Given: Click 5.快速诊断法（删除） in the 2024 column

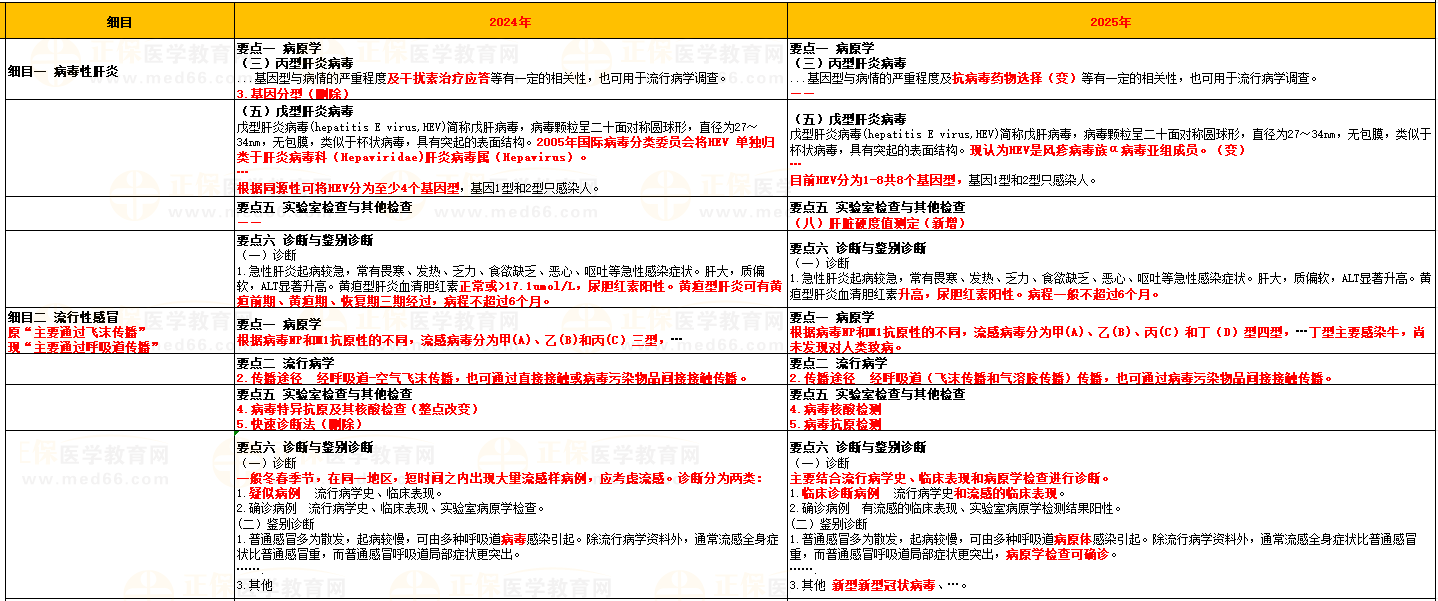Looking at the screenshot, I should tap(300, 424).
